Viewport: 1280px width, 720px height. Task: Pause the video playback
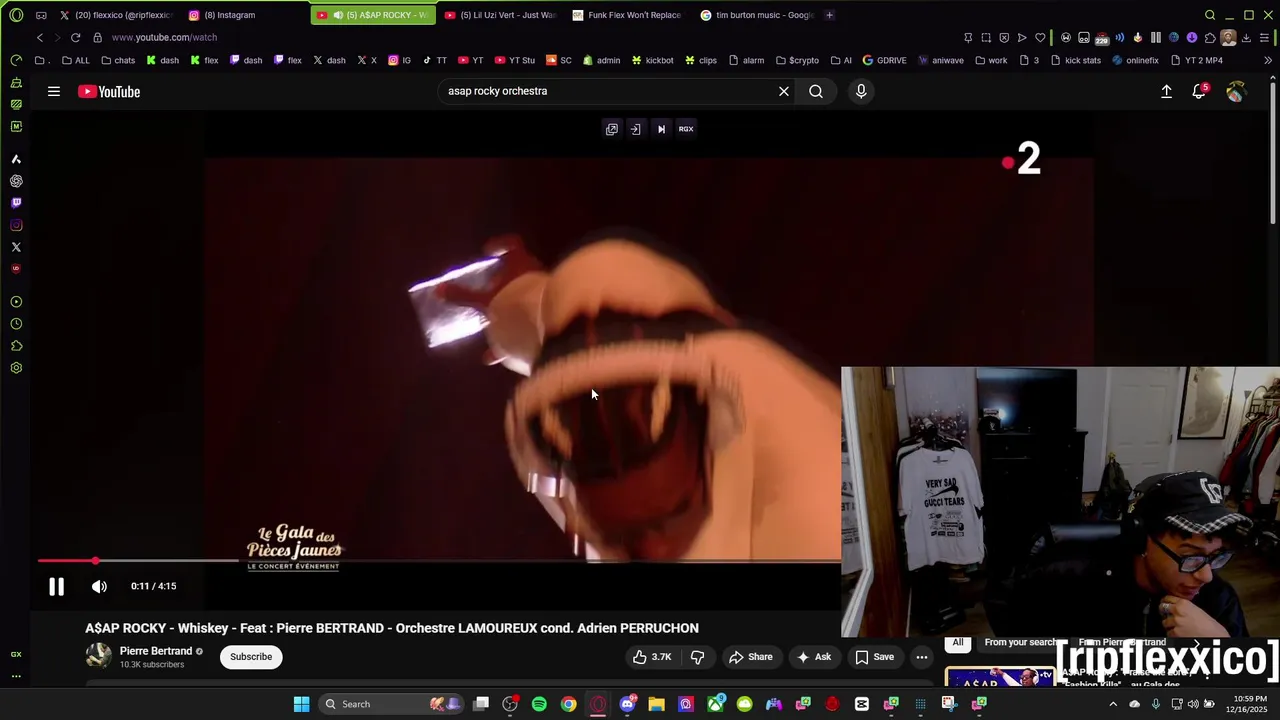tap(56, 587)
